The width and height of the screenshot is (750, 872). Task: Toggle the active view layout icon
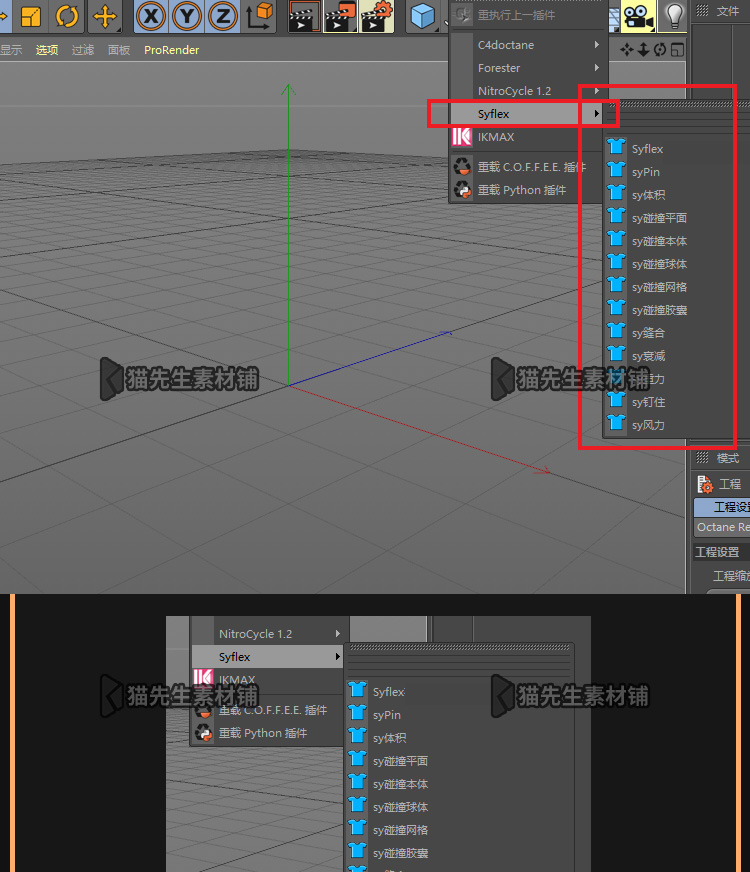[677, 50]
